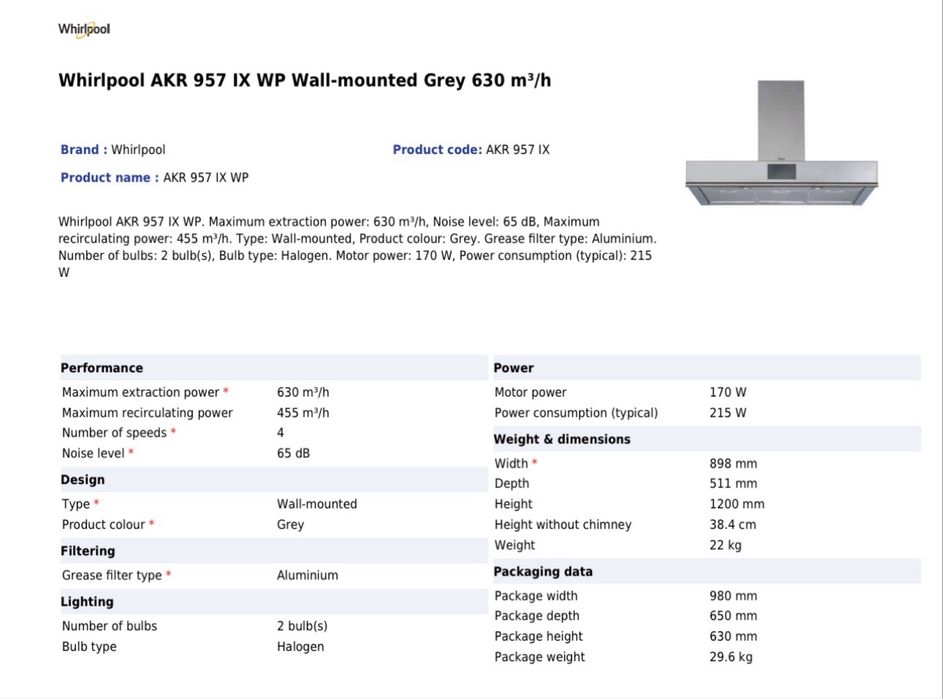
Task: Click the Height without chimney label
Action: [562, 525]
